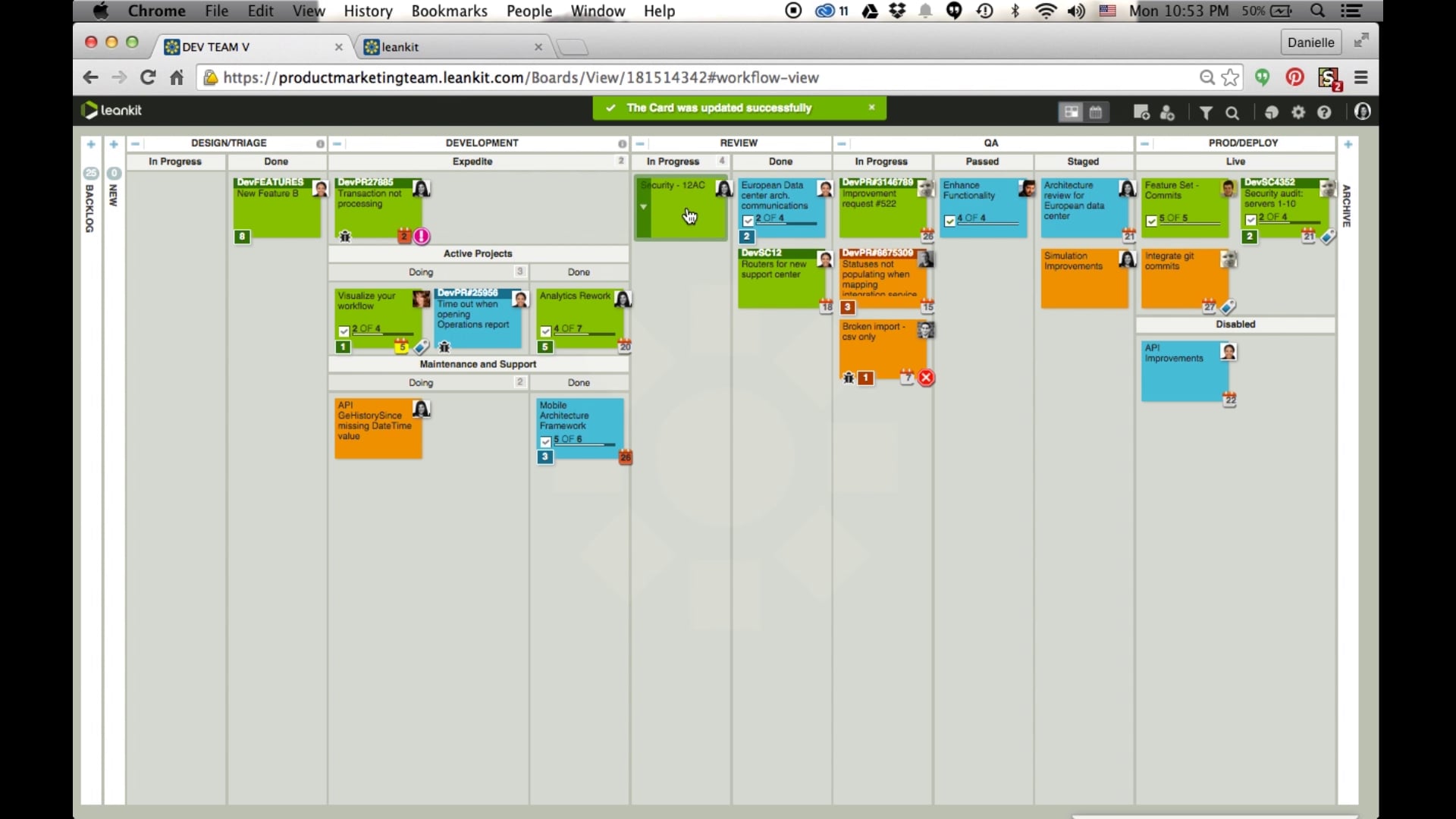Collapse the DESIGN/TRIAGE lane with minus button
This screenshot has height=819, width=1456.
(x=136, y=143)
